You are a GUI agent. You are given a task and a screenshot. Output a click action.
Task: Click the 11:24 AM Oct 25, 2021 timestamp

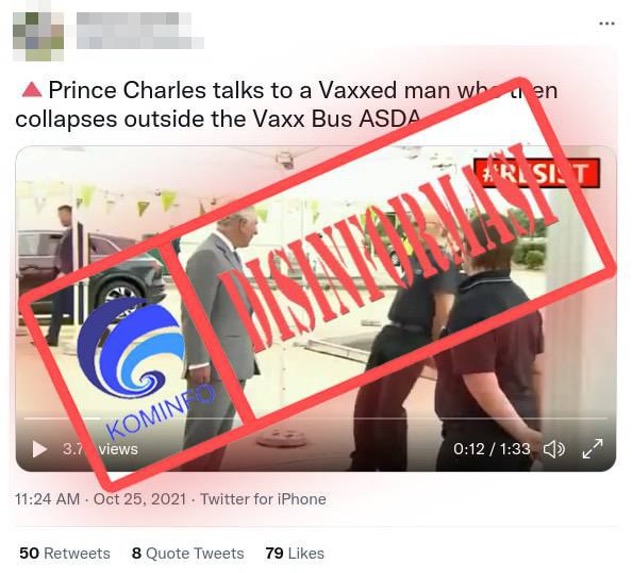pyautogui.click(x=100, y=499)
